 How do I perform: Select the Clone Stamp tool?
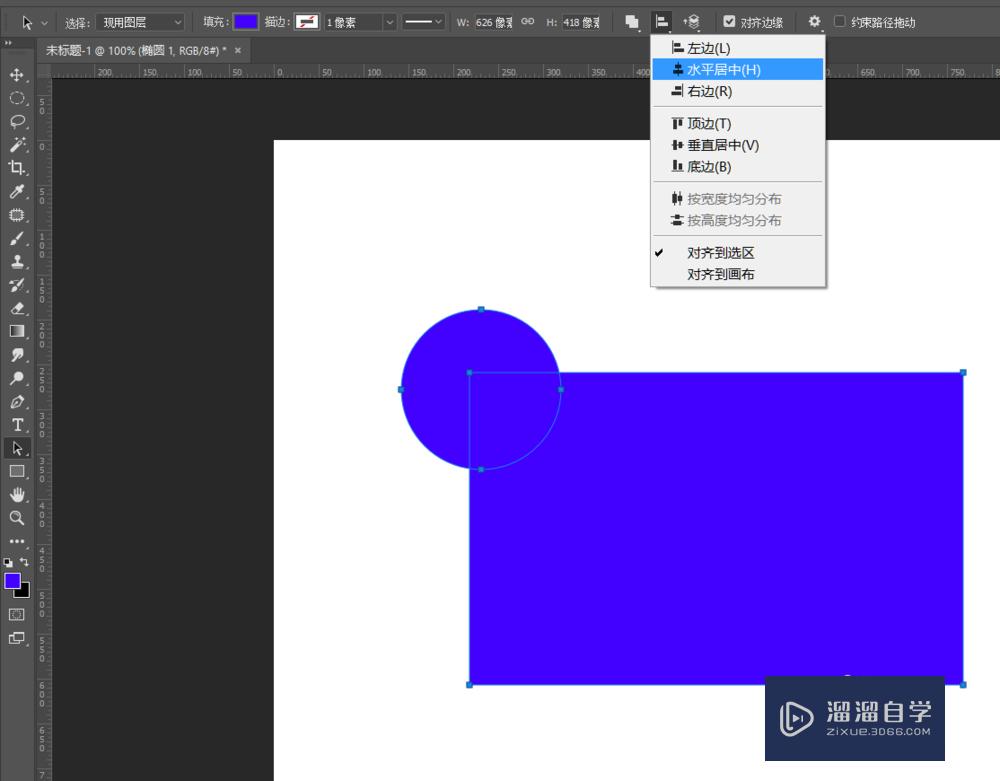point(17,261)
